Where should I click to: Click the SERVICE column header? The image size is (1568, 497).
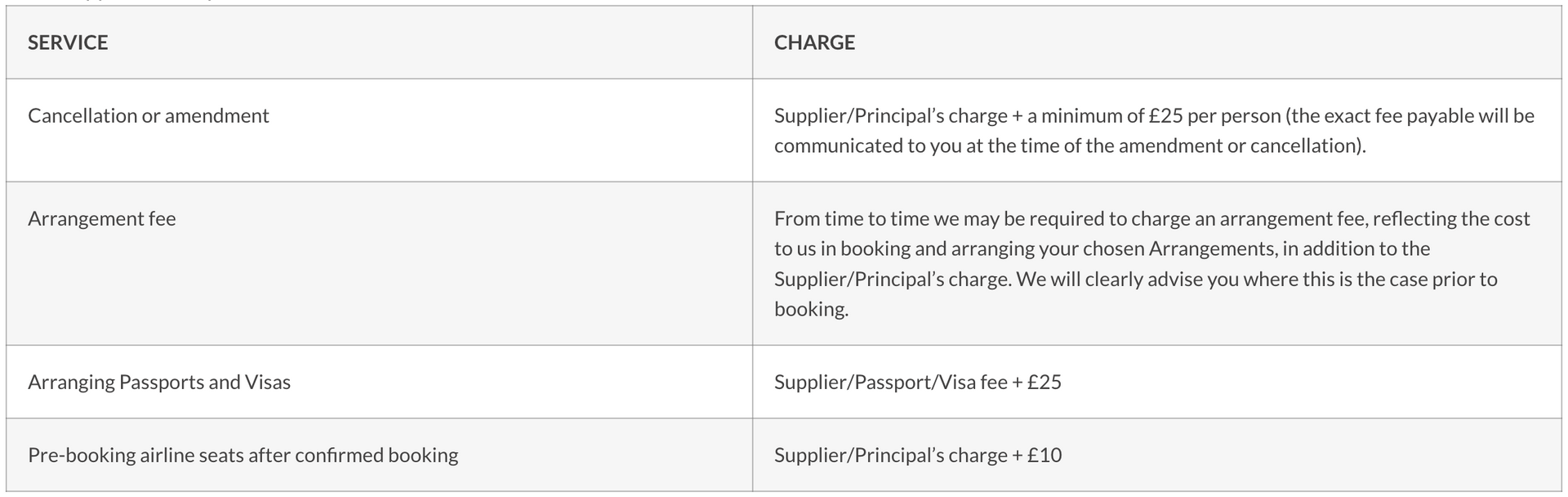pos(68,43)
